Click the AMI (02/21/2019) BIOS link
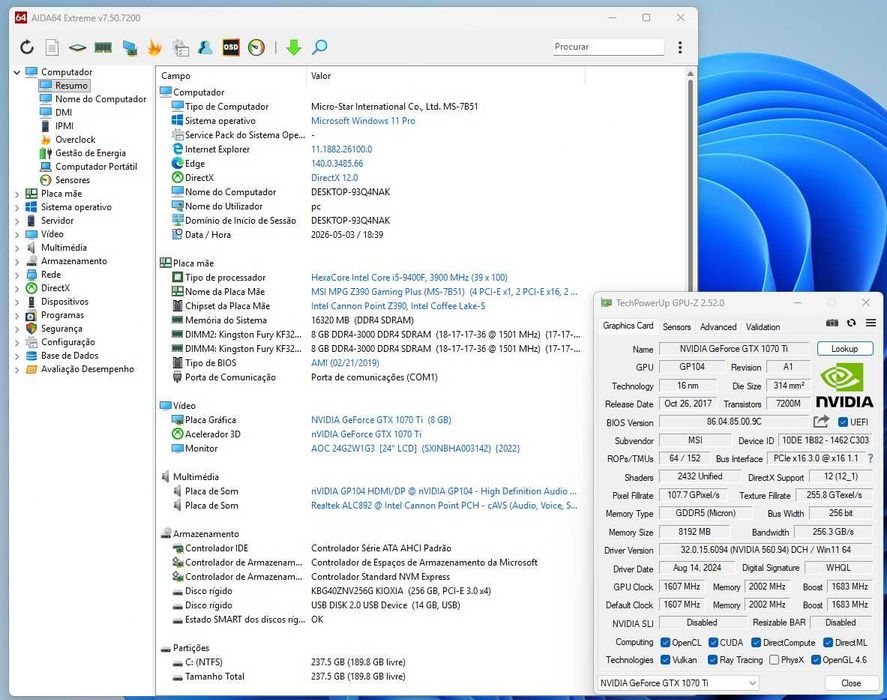Viewport: 887px width, 700px height. [345, 363]
